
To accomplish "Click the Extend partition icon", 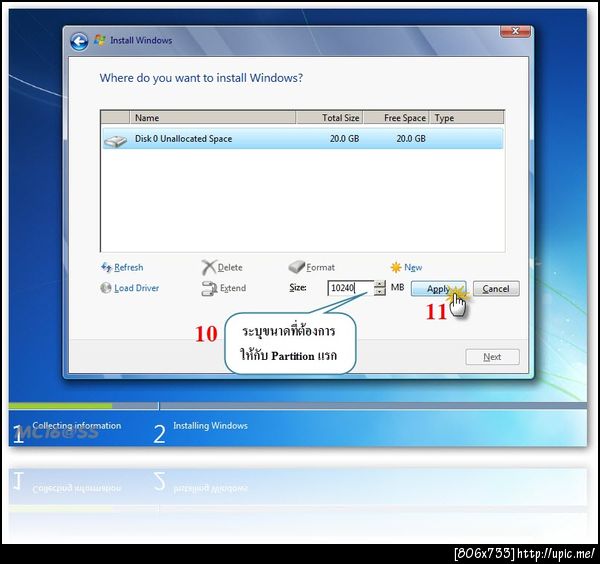I will coord(209,289).
